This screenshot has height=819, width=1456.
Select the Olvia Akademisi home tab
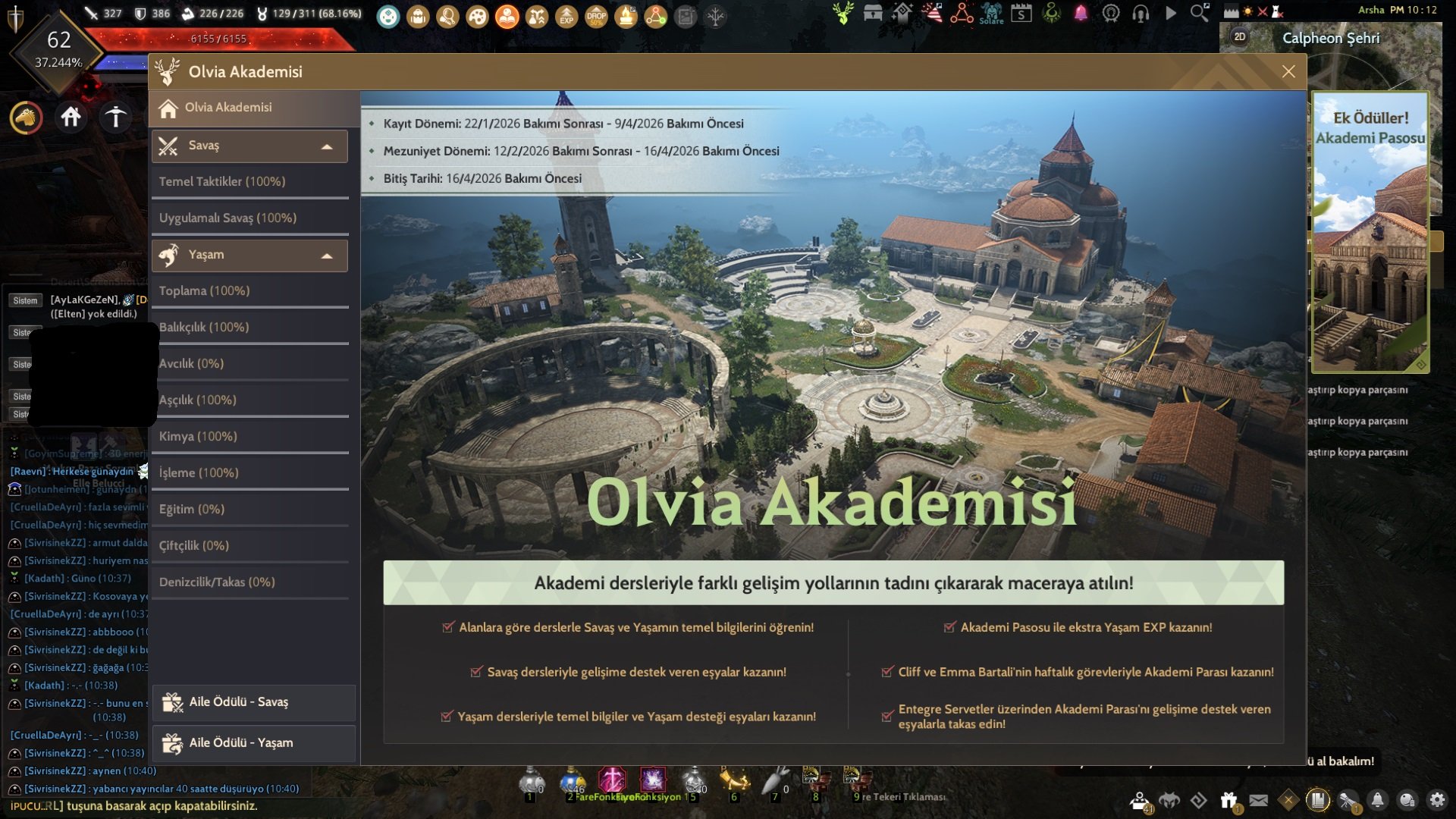(226, 107)
